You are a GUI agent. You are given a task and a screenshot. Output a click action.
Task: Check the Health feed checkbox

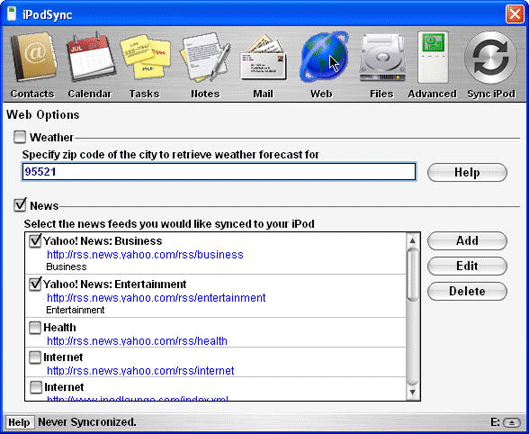click(x=35, y=327)
